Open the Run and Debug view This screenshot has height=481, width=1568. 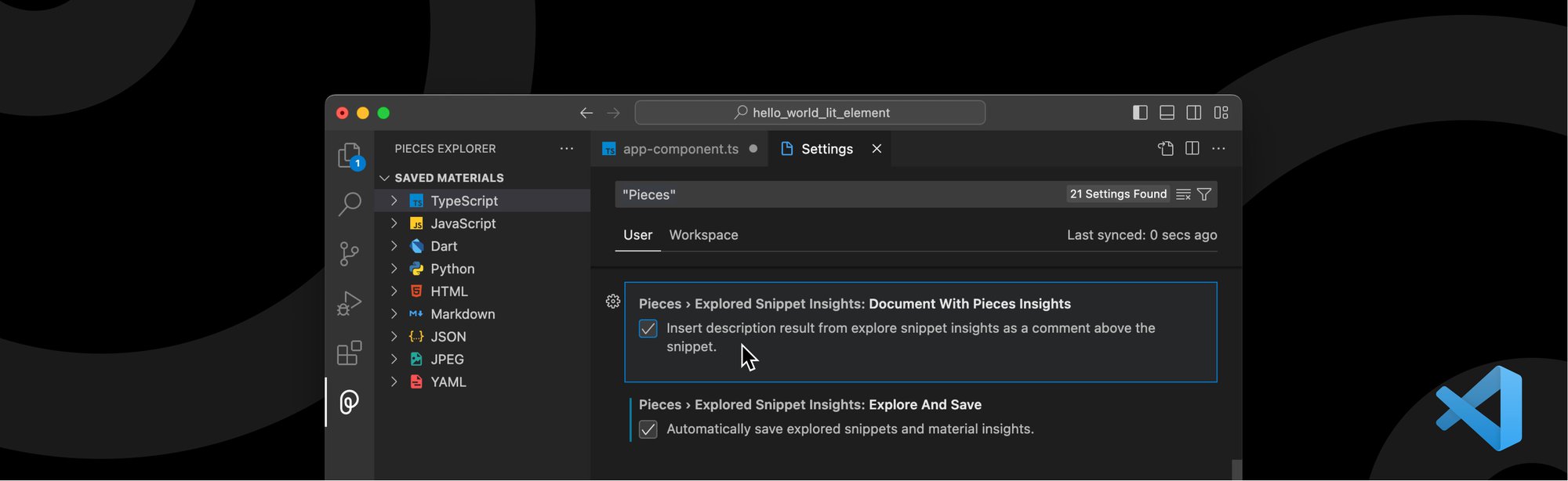350,302
